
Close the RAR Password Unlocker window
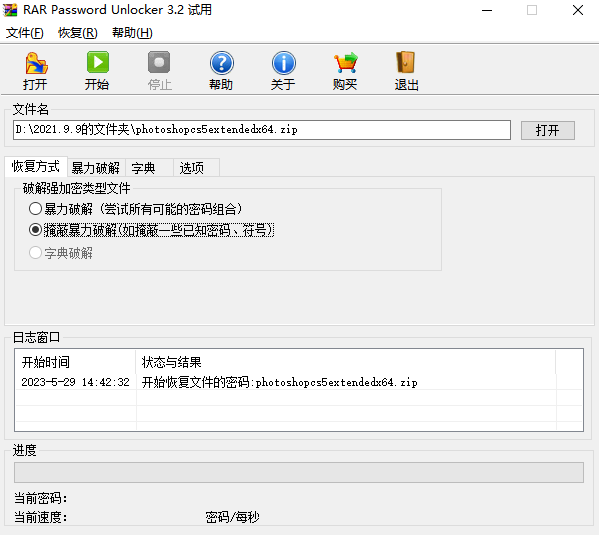(578, 10)
